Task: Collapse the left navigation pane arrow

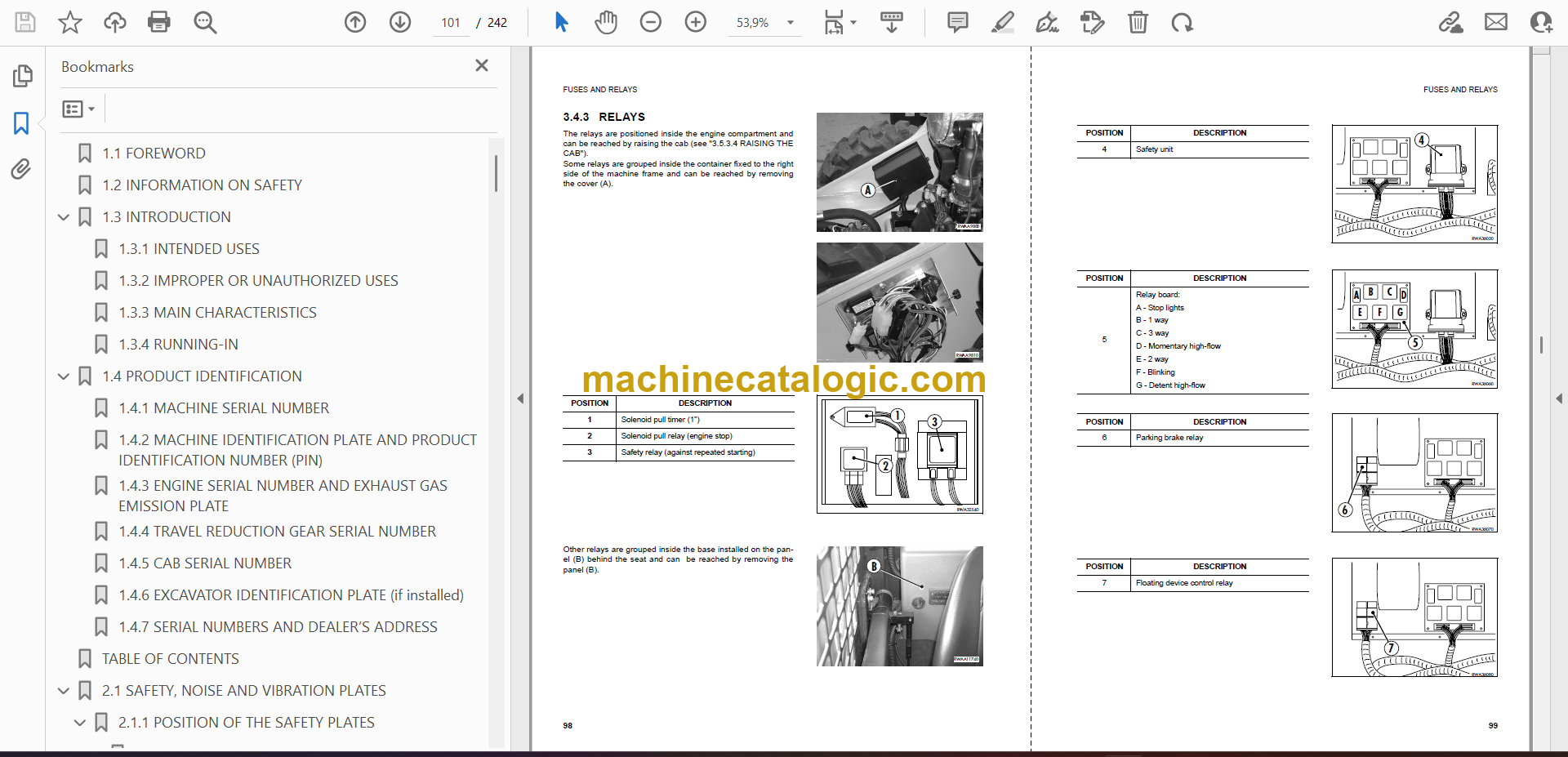Action: (x=520, y=399)
